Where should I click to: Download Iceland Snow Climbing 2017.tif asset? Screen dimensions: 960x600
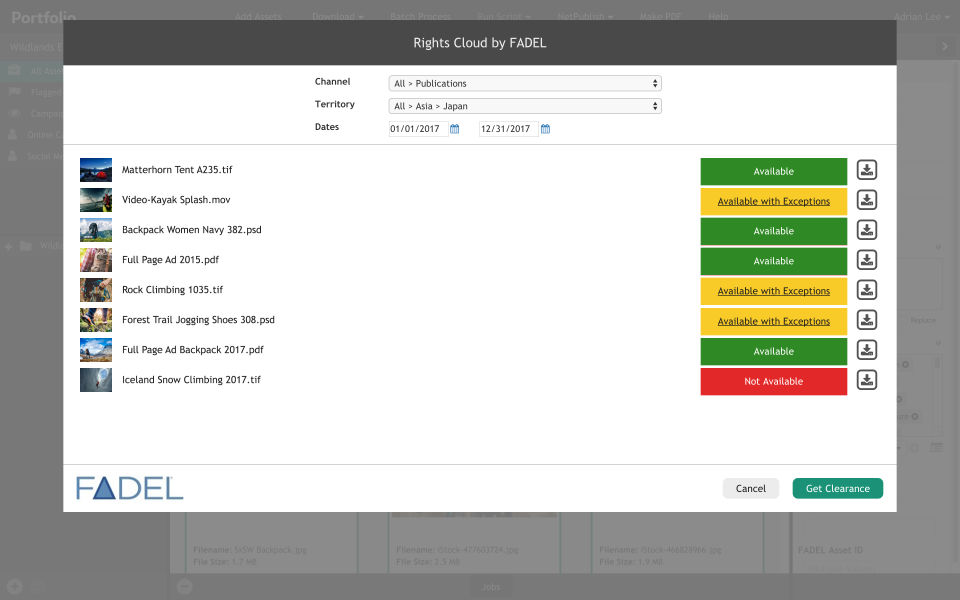(866, 380)
